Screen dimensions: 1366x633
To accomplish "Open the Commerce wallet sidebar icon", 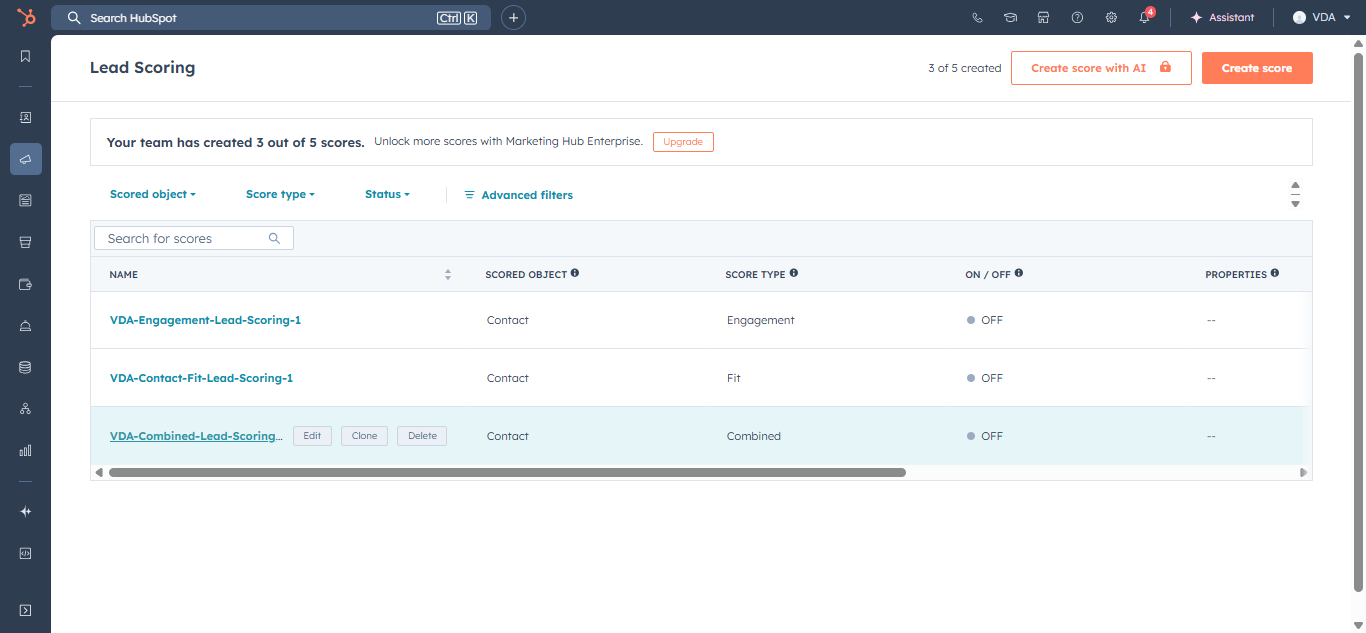I will pyautogui.click(x=26, y=284).
